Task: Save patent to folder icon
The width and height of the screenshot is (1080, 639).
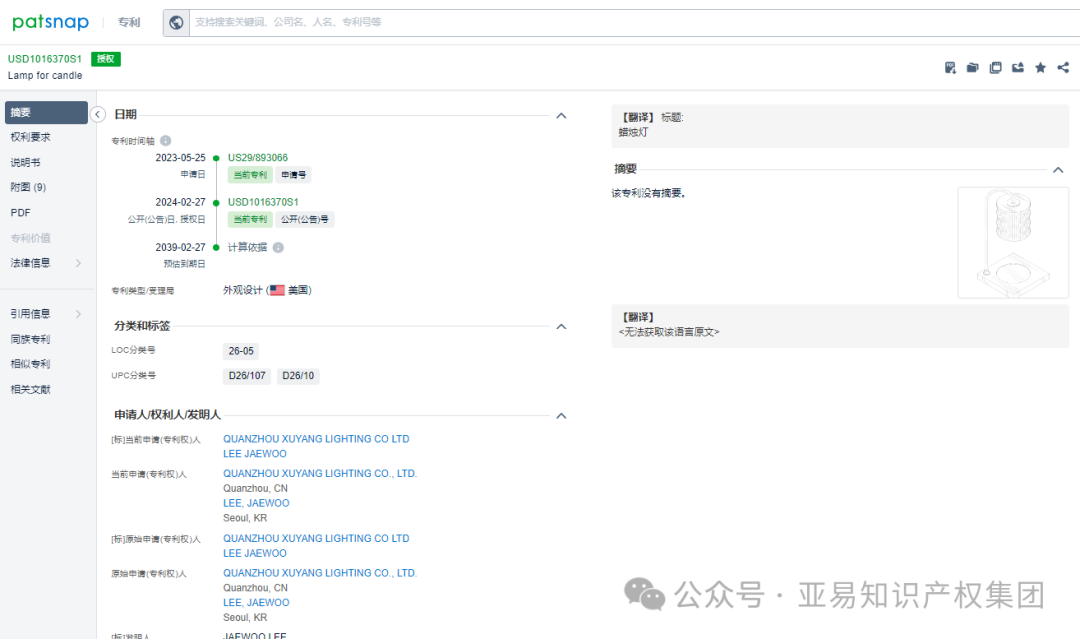Action: [973, 67]
